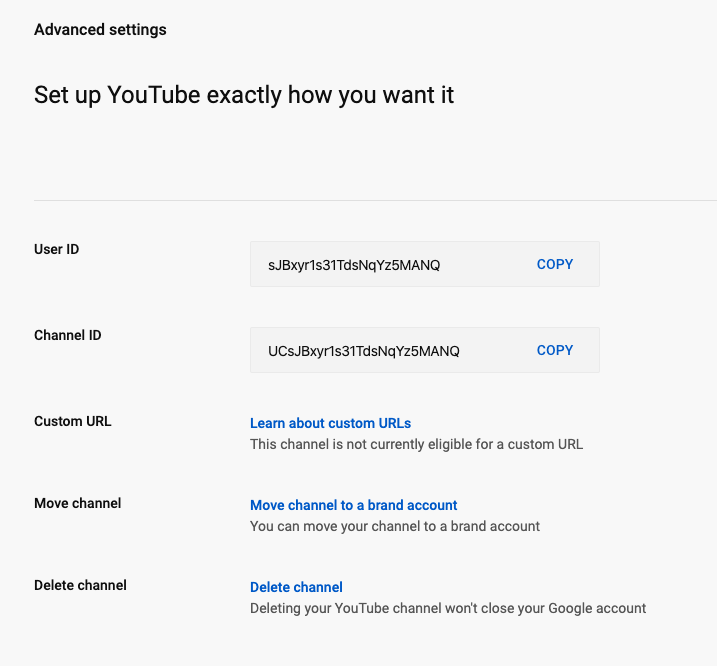
Task: Click the Advanced settings heading
Action: pos(100,30)
